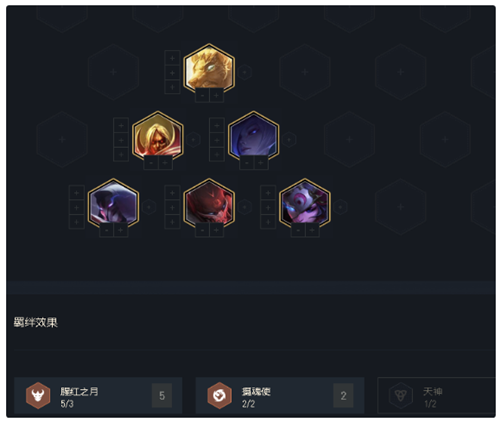The image size is (500, 422).
Task: Click the 腥红之月 horned trait icon
Action: [x=38, y=396]
